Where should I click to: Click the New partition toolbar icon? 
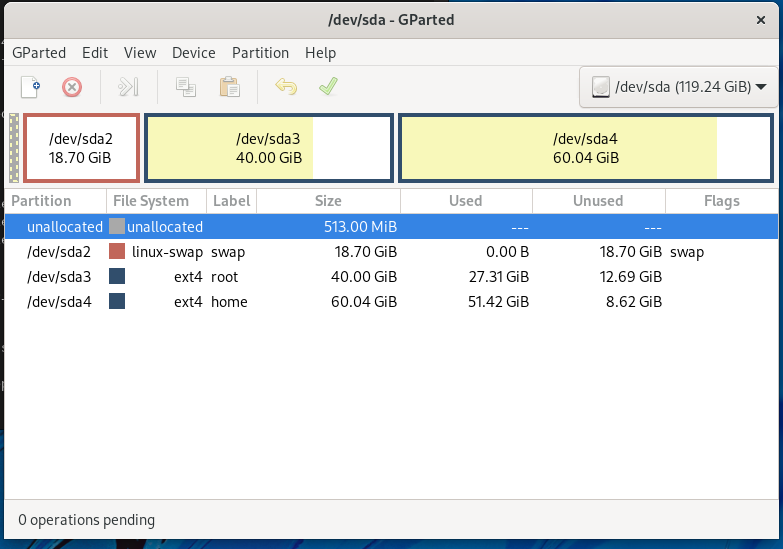click(30, 87)
